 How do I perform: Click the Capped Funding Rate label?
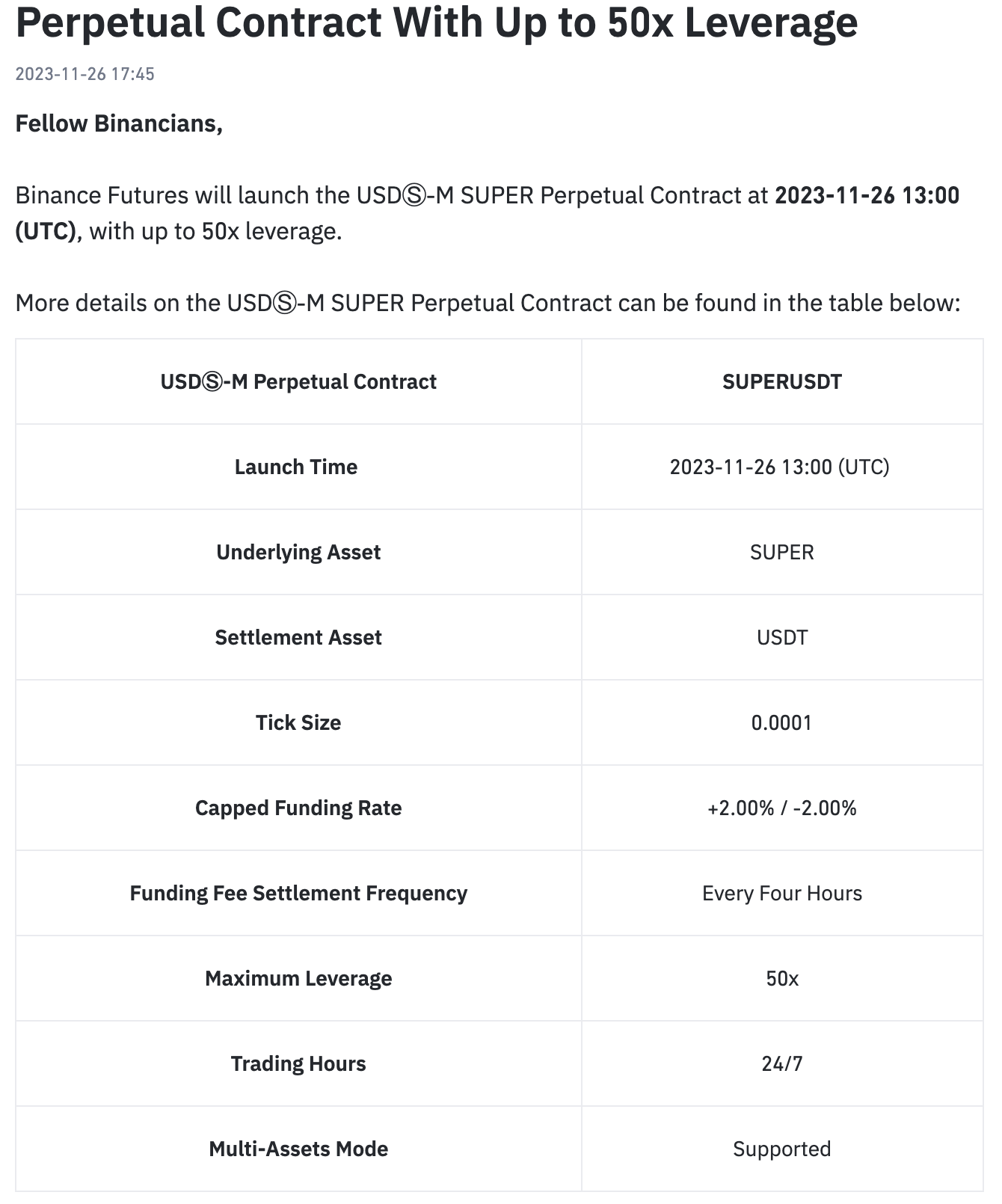point(298,808)
